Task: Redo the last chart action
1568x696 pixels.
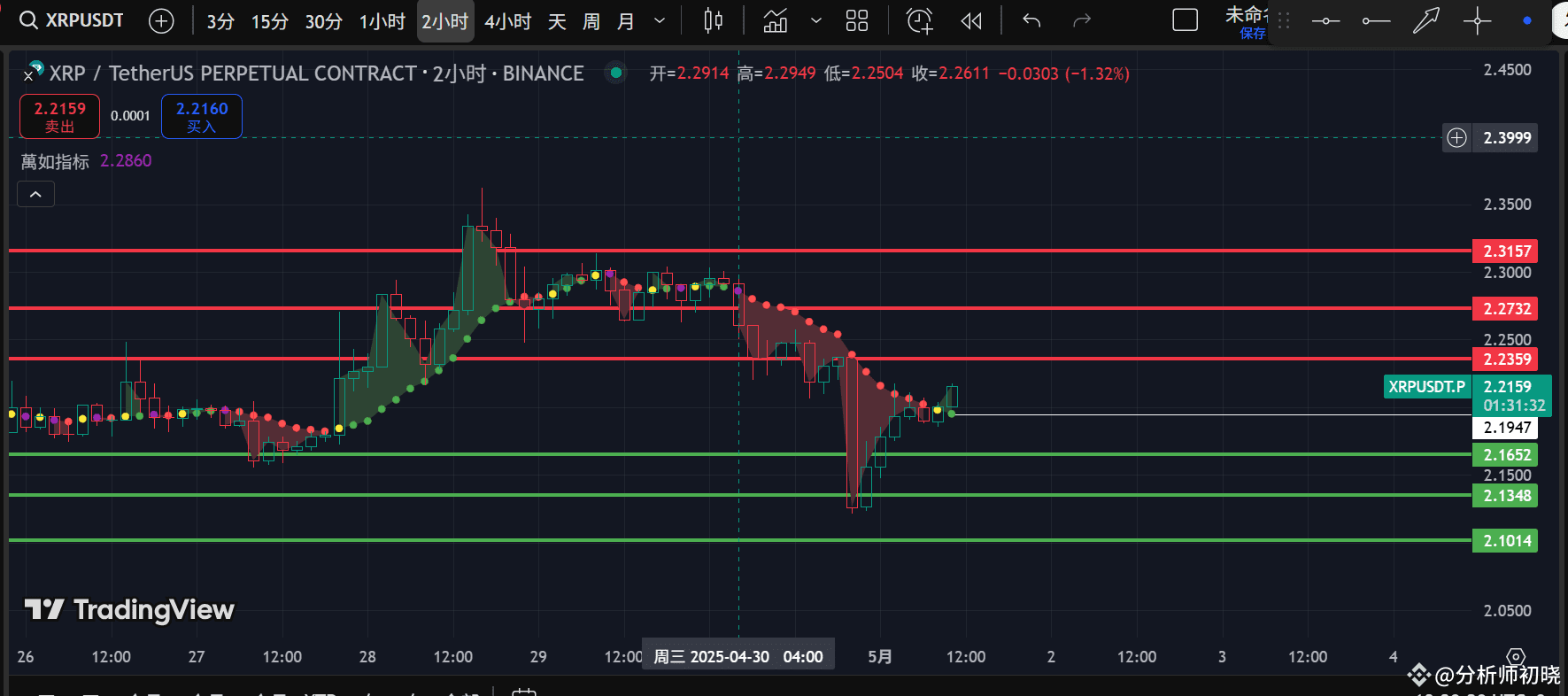Action: click(x=1082, y=20)
